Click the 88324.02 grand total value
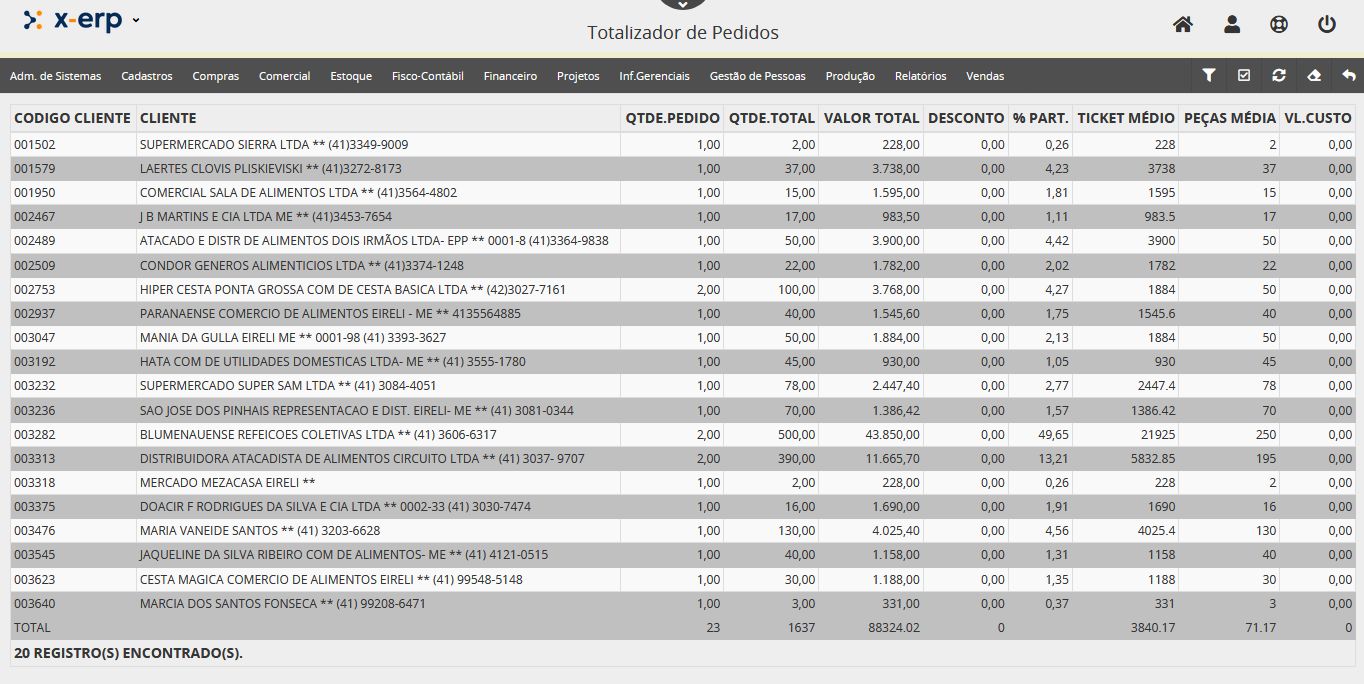Image resolution: width=1364 pixels, height=684 pixels. point(894,627)
